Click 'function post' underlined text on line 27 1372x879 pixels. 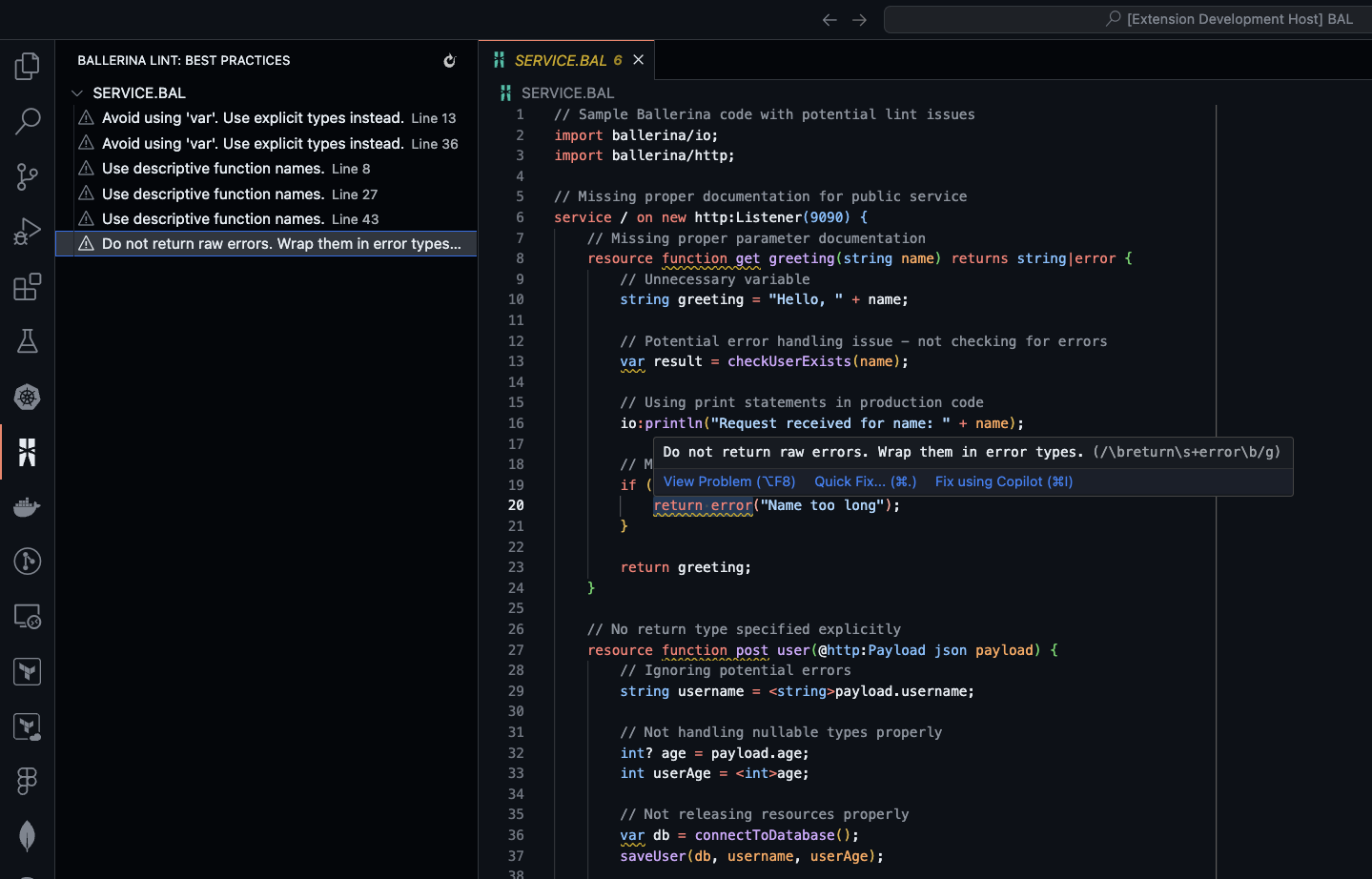tap(715, 650)
